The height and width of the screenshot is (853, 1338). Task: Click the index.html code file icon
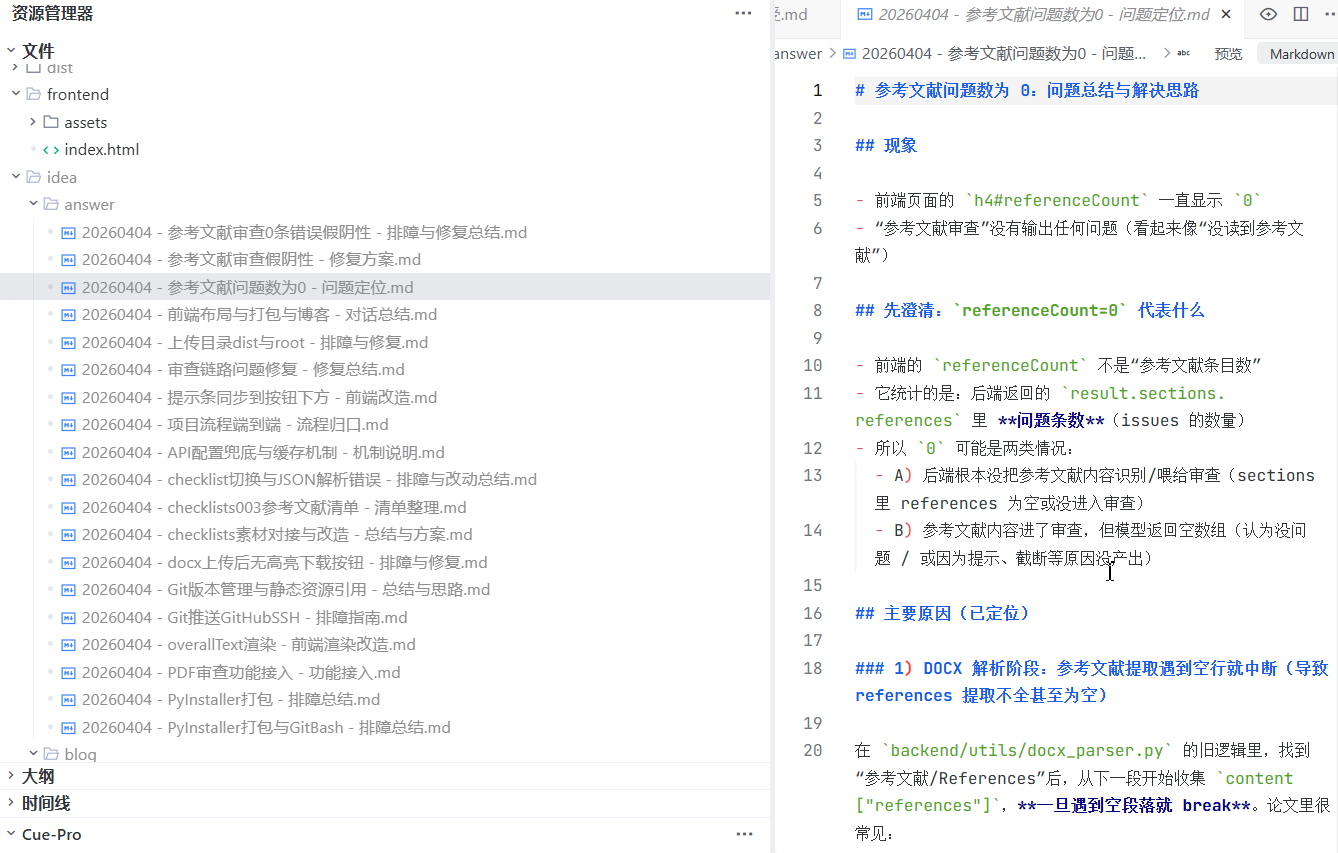pyautogui.click(x=51, y=150)
